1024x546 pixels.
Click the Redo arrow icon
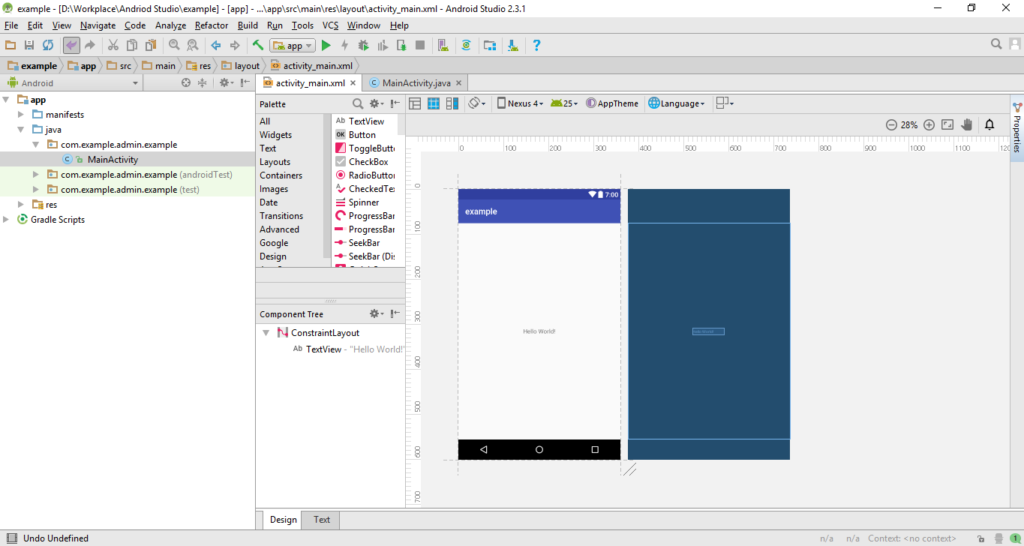[89, 45]
